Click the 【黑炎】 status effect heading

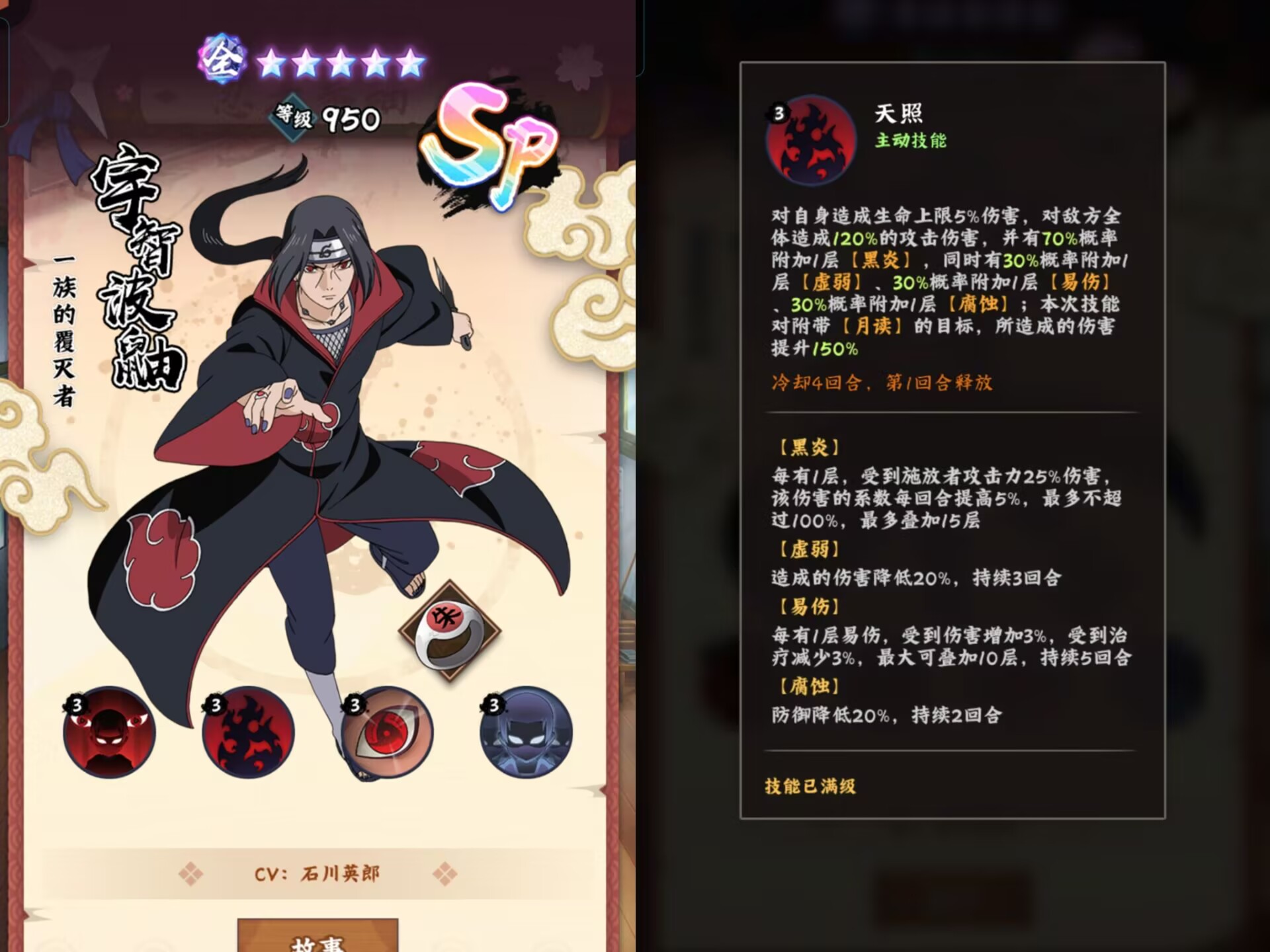pyautogui.click(x=809, y=448)
